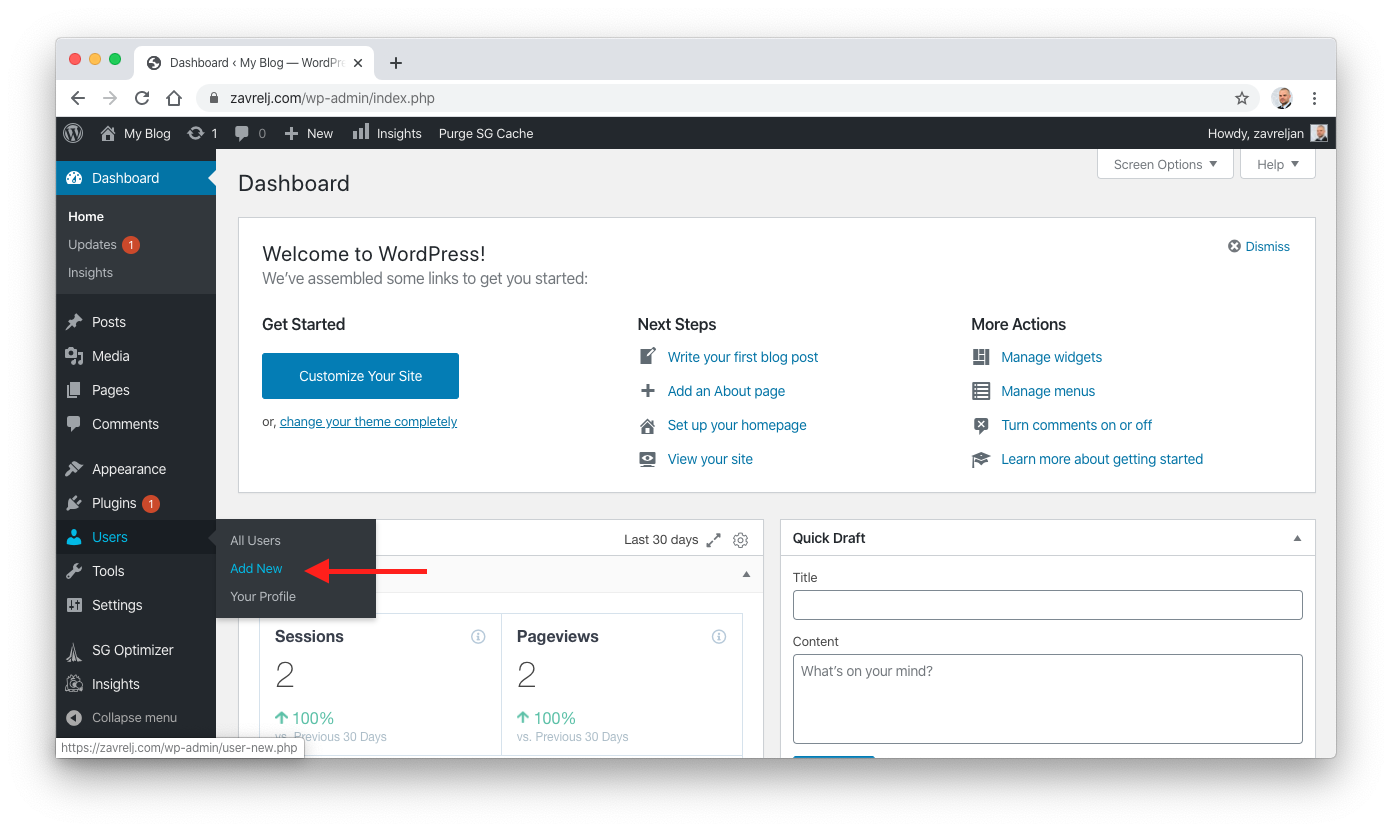Open Insights under Dashboard submenu

pyautogui.click(x=90, y=272)
